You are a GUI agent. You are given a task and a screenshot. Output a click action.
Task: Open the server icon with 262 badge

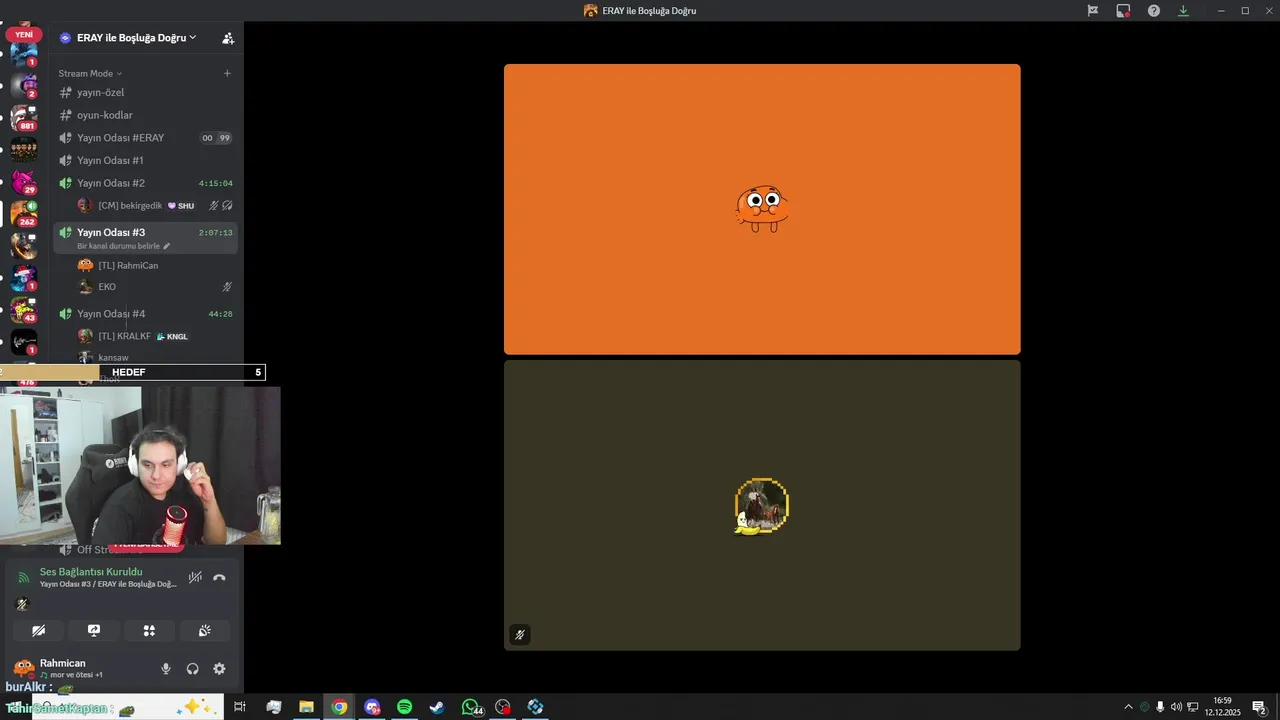(x=24, y=214)
